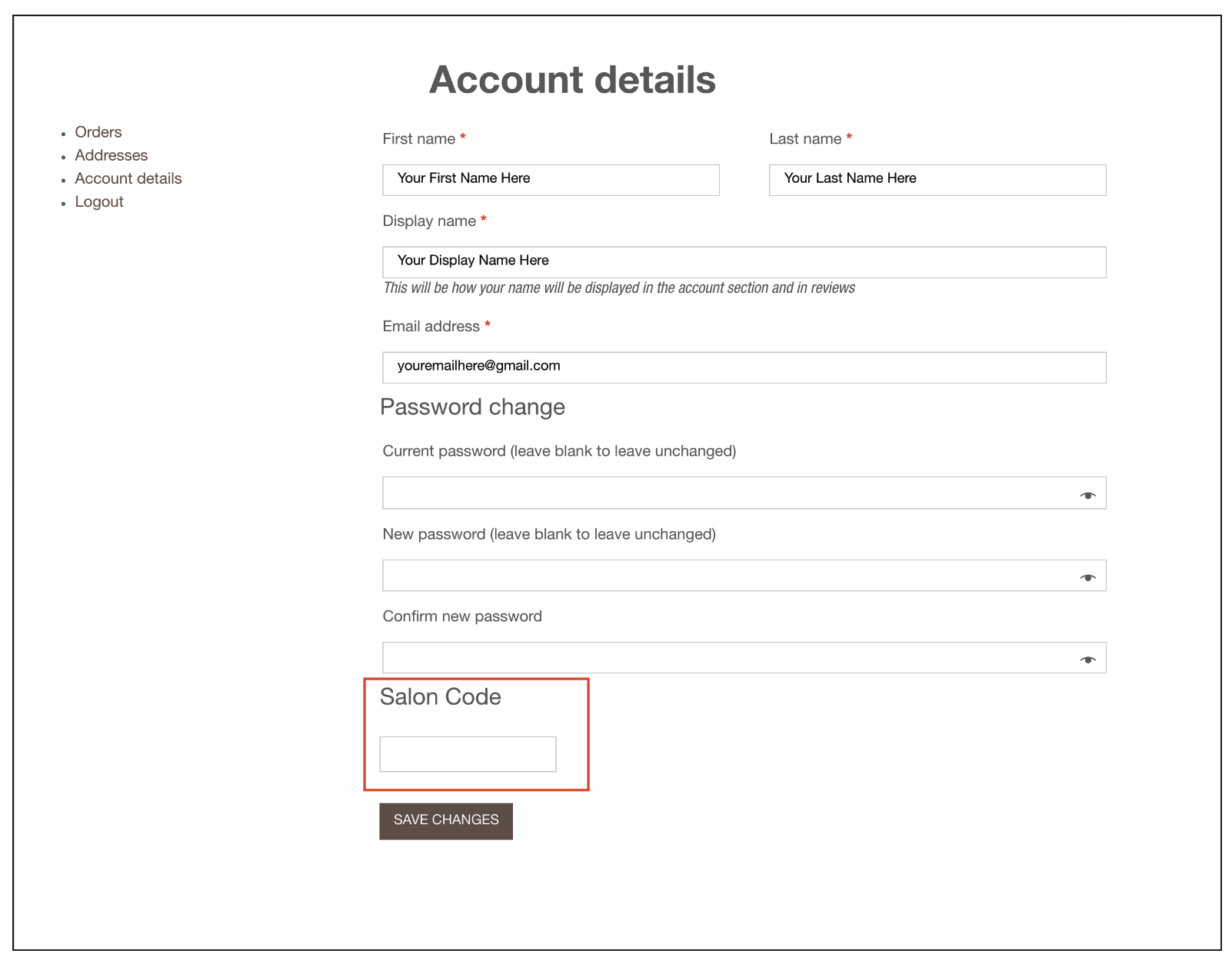1232x967 pixels.
Task: Click the Salon Code input box
Action: tap(468, 754)
